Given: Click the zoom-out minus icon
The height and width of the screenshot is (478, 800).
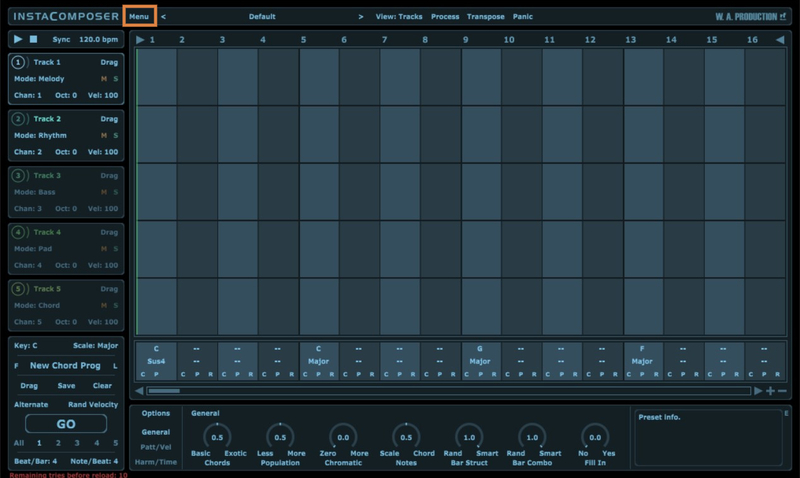Looking at the screenshot, I should tap(782, 391).
